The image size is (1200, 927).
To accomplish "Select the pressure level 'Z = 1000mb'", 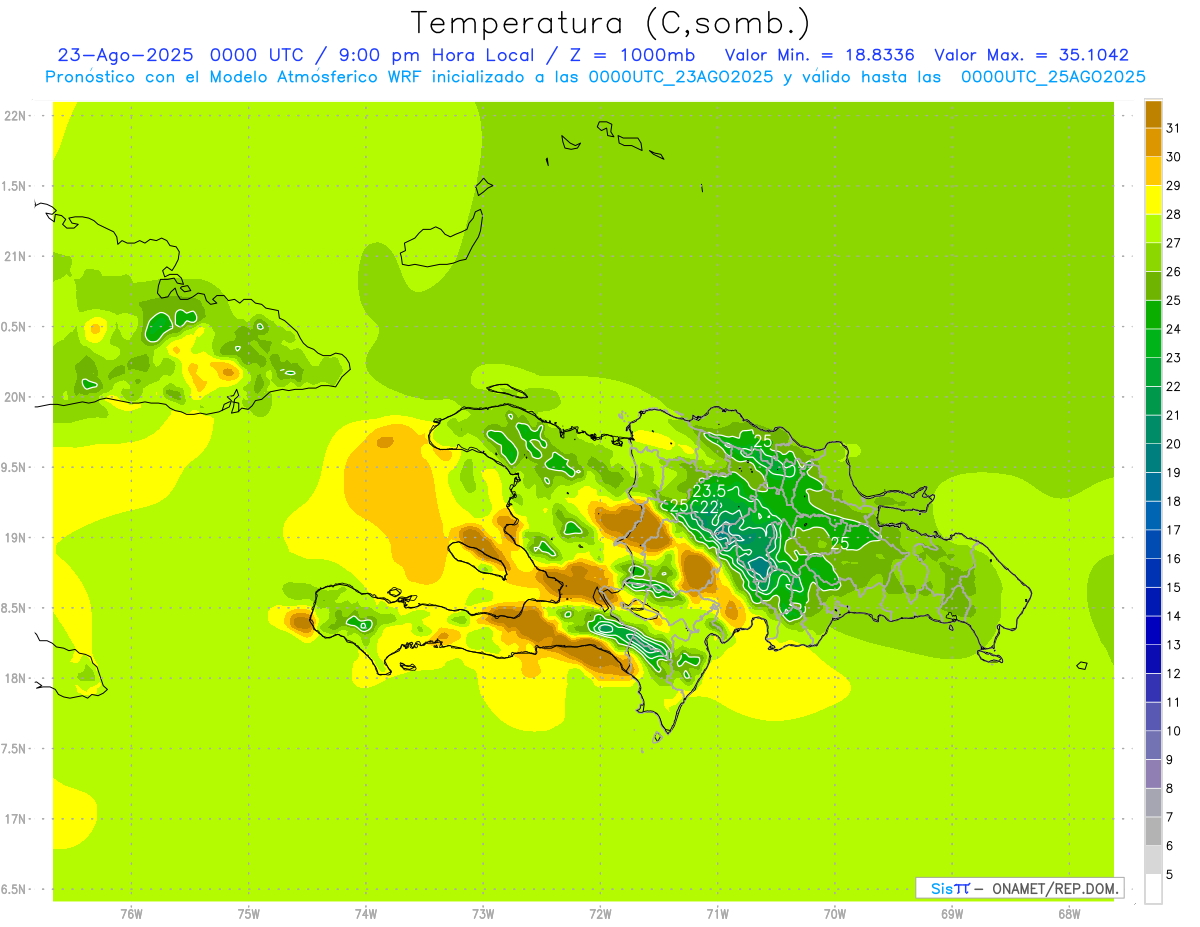I will 630,55.
